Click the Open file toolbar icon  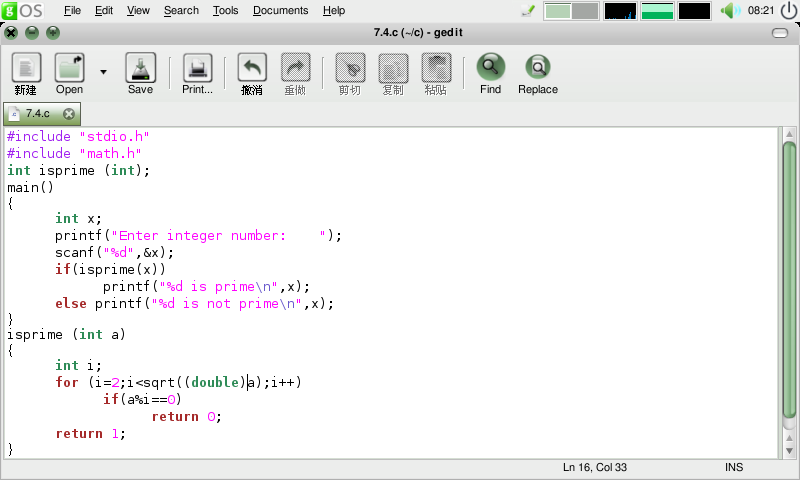(69, 68)
